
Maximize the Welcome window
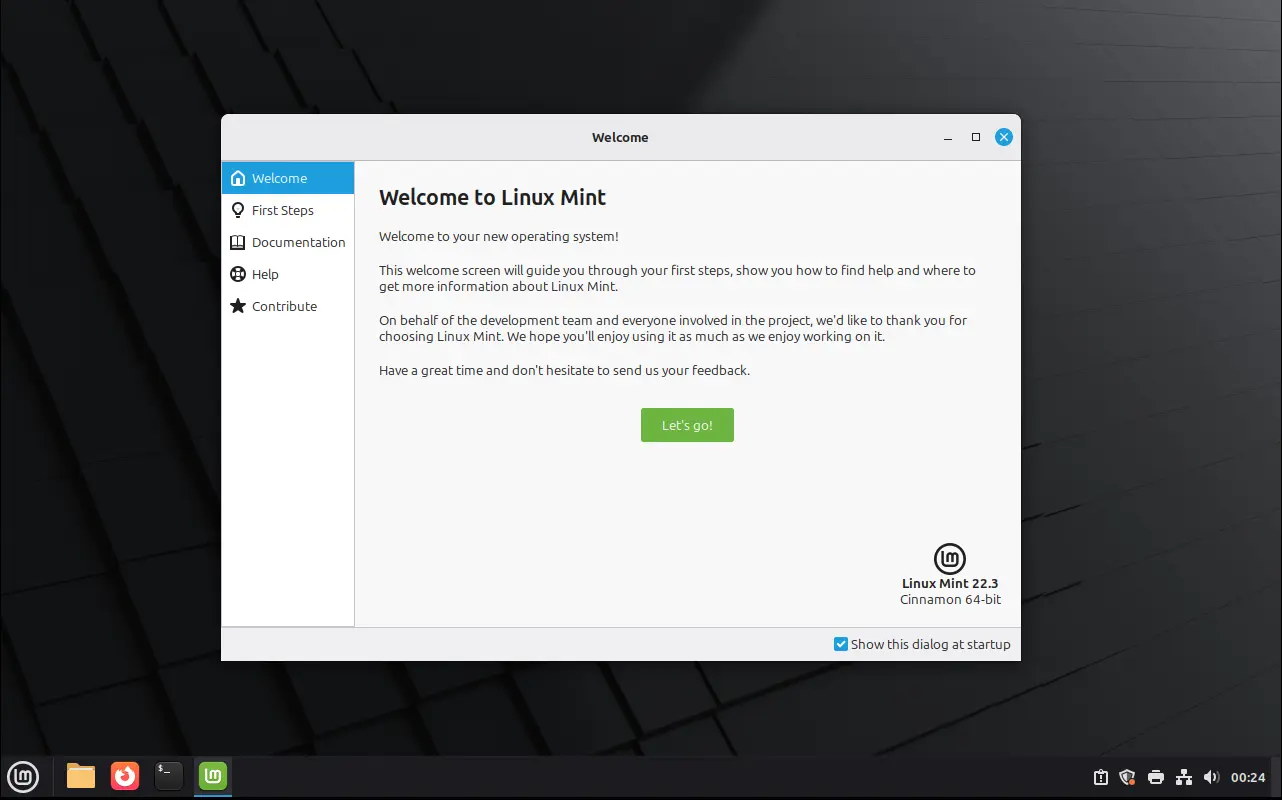pyautogui.click(x=976, y=137)
